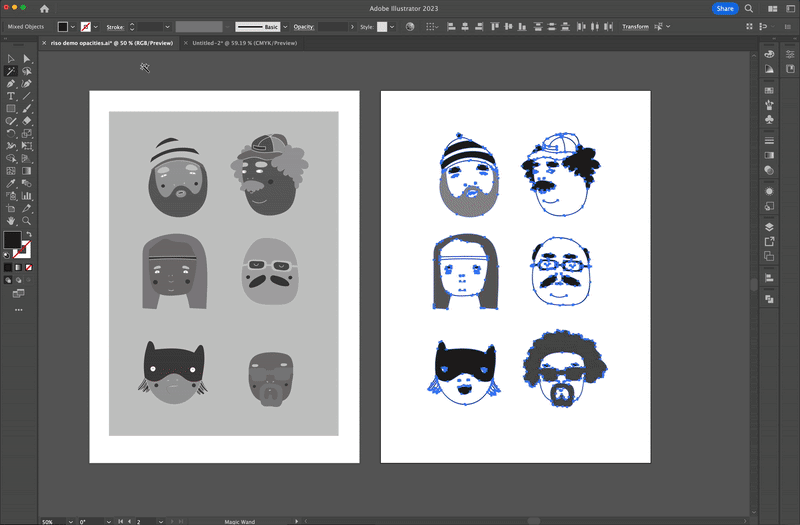
Task: Select the Shaper tool
Action: [x=11, y=121]
